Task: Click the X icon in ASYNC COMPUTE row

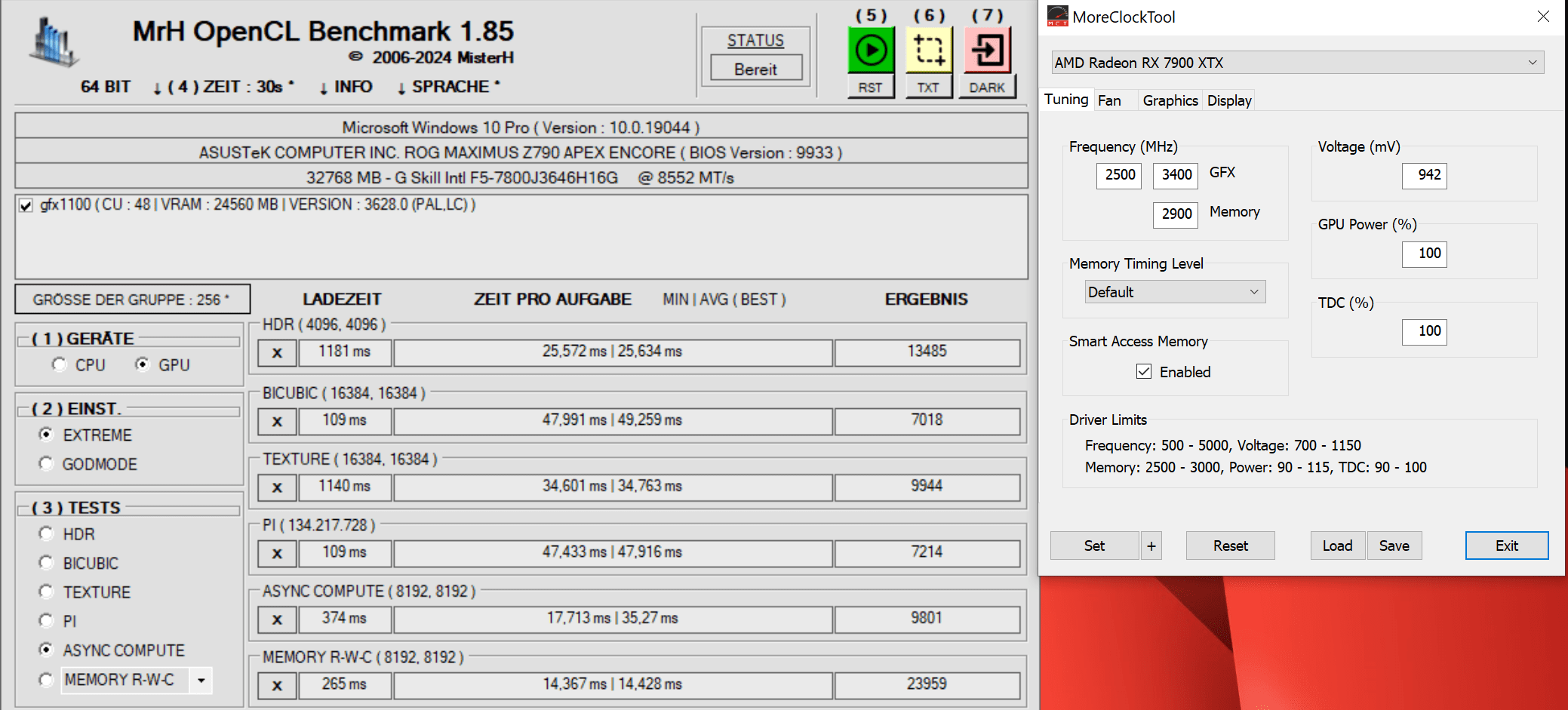Action: (277, 619)
